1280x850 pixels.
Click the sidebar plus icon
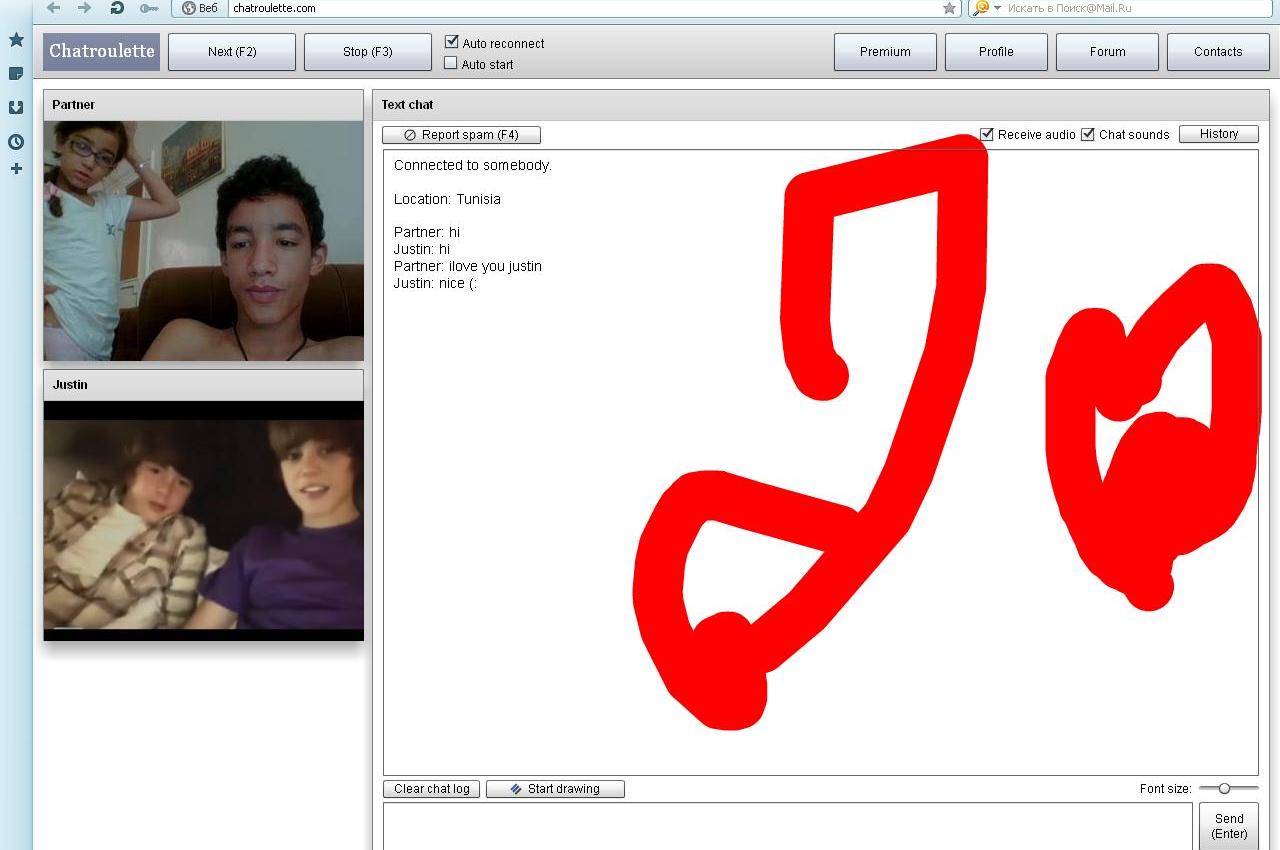coord(16,169)
